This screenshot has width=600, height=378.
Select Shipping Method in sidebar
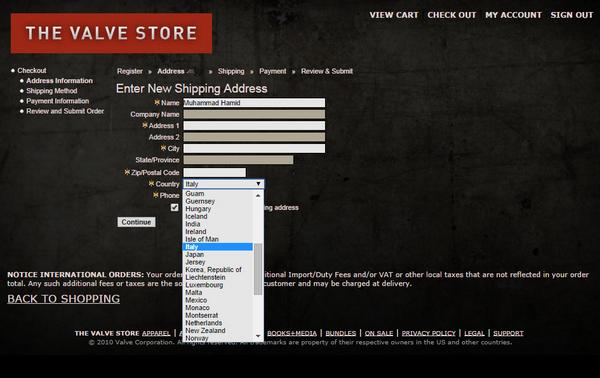pos(52,91)
